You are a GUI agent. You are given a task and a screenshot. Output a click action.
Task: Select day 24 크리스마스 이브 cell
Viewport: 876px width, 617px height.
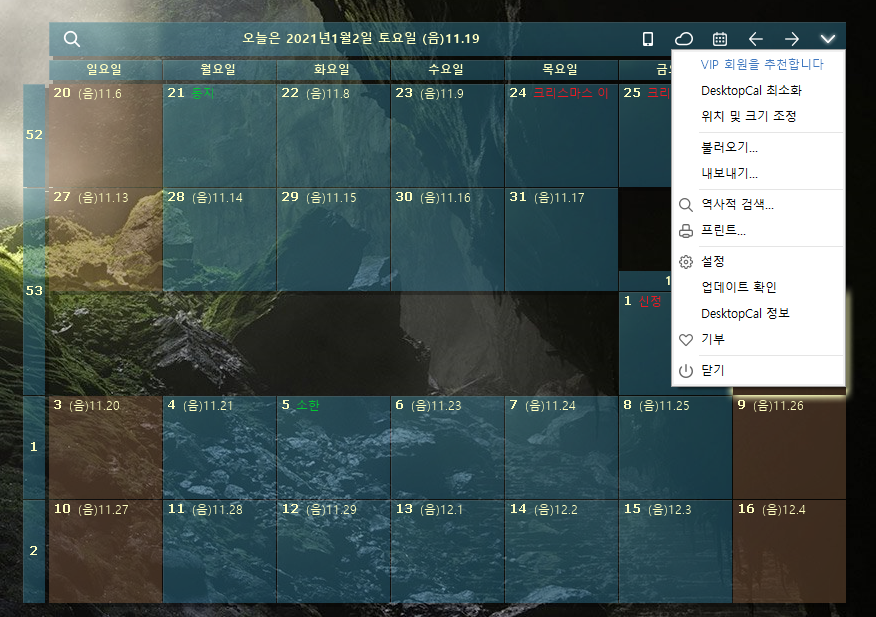(561, 135)
